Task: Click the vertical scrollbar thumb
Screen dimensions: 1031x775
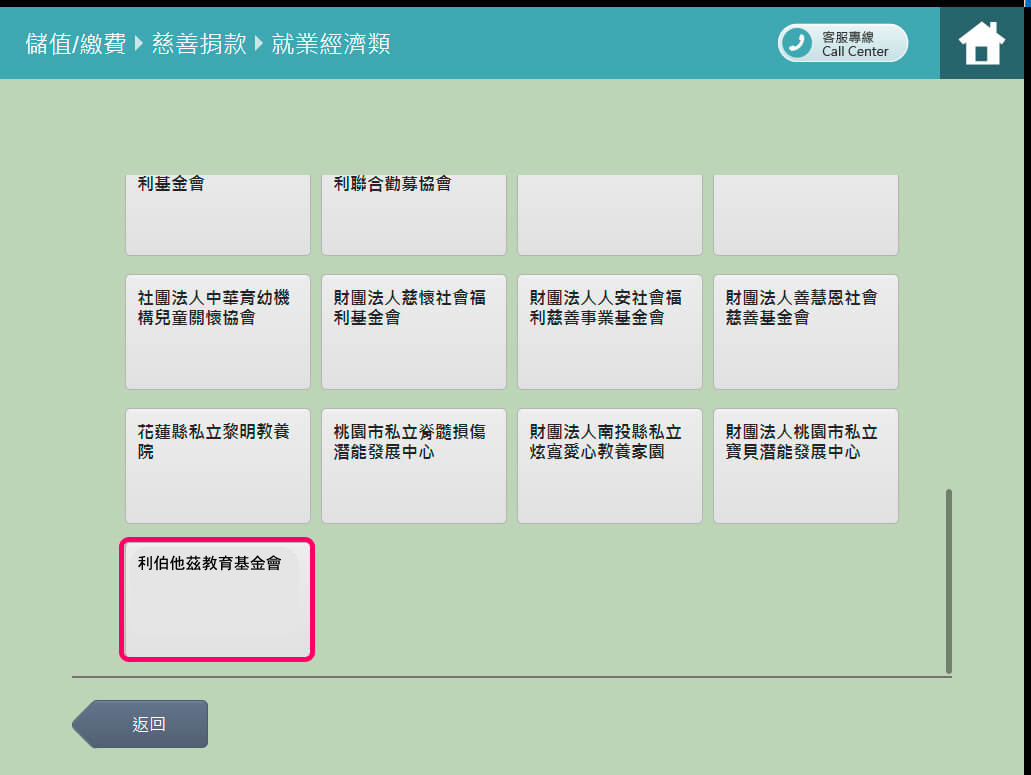Action: click(x=948, y=580)
